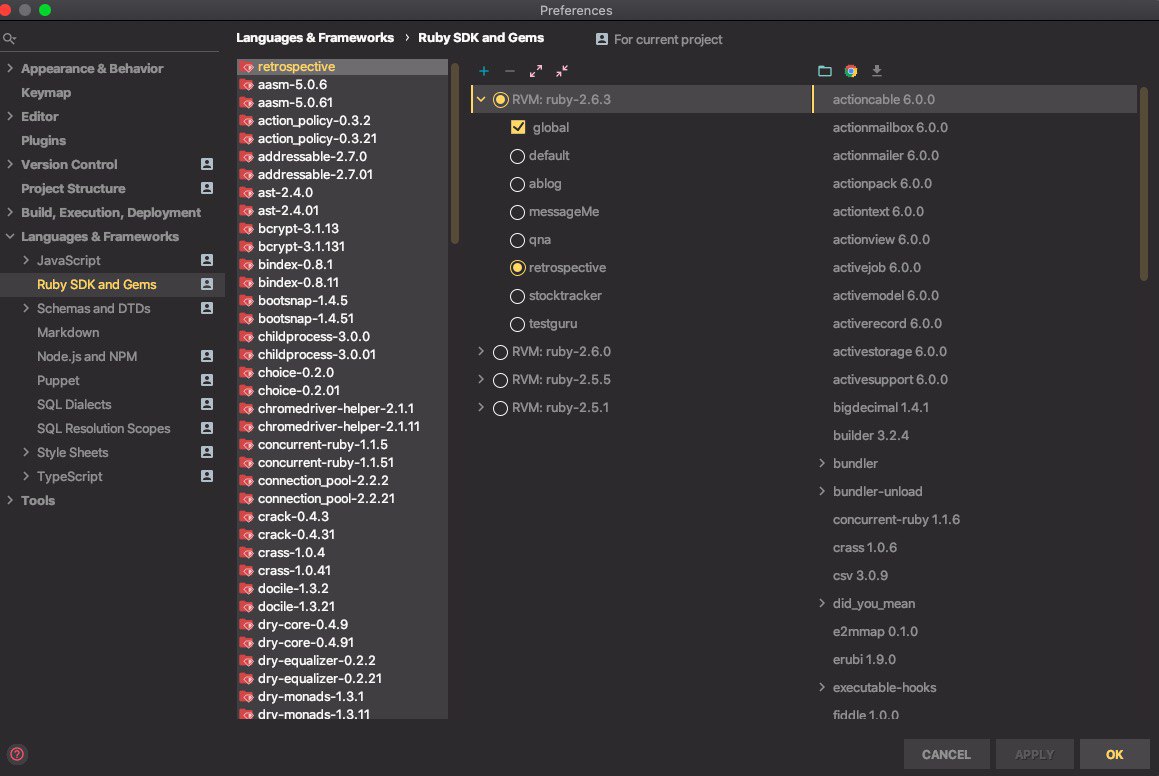Click the expand all arrows icon

[536, 71]
